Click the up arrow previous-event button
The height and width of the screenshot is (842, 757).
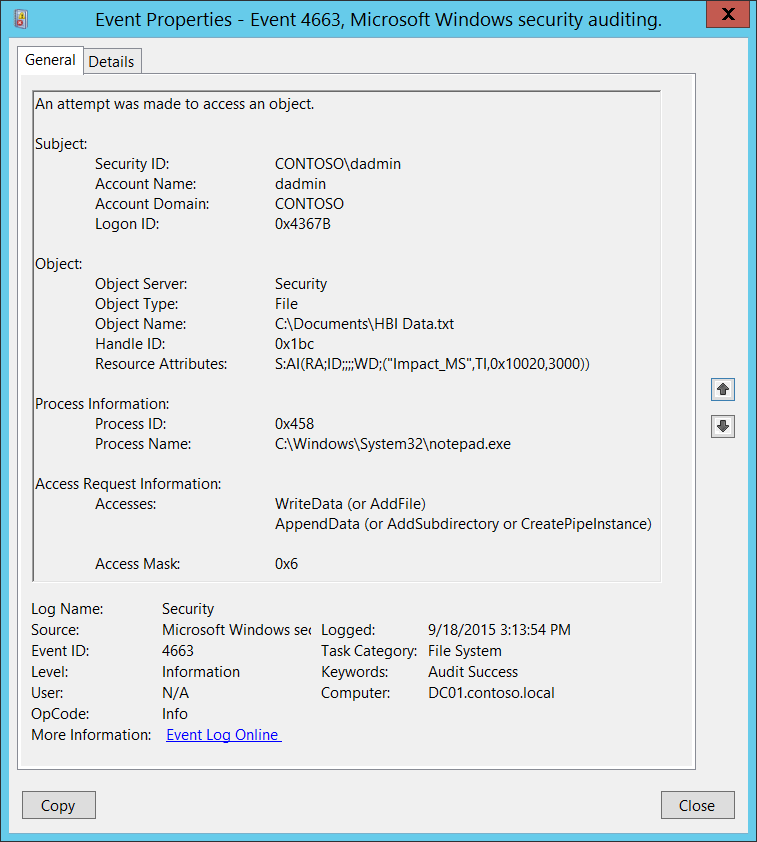point(723,389)
